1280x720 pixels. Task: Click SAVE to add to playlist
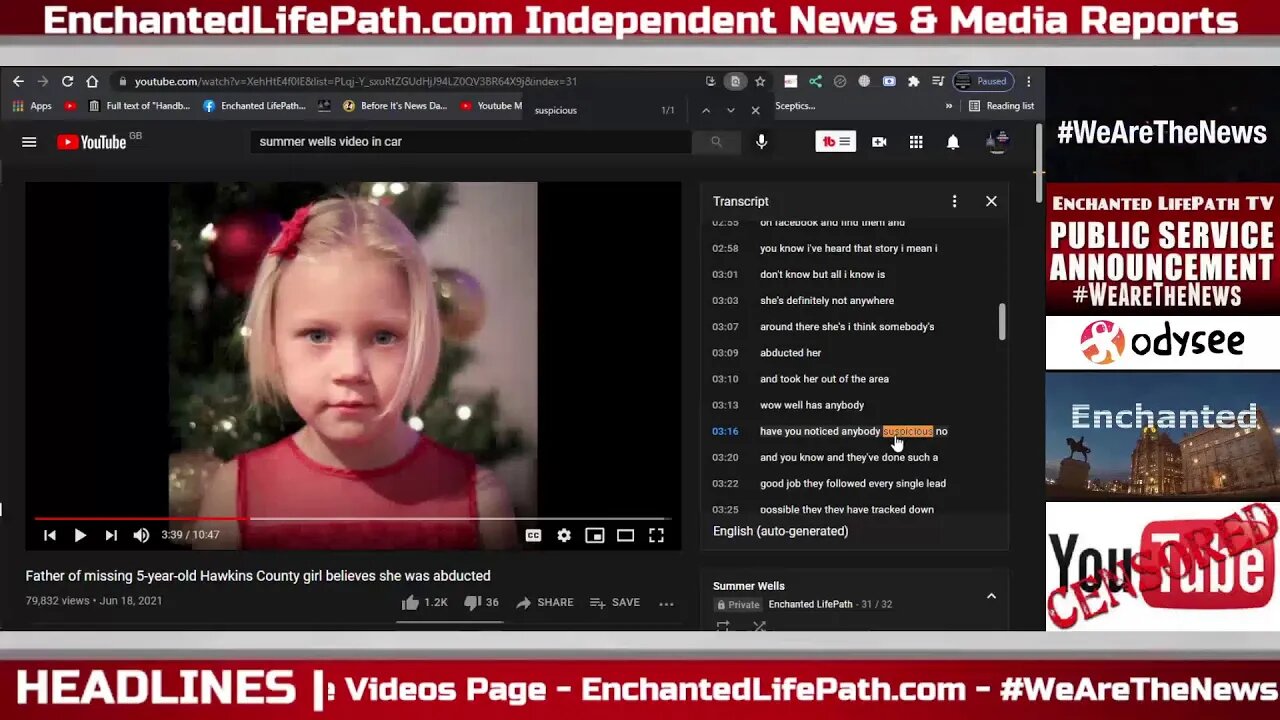[615, 602]
